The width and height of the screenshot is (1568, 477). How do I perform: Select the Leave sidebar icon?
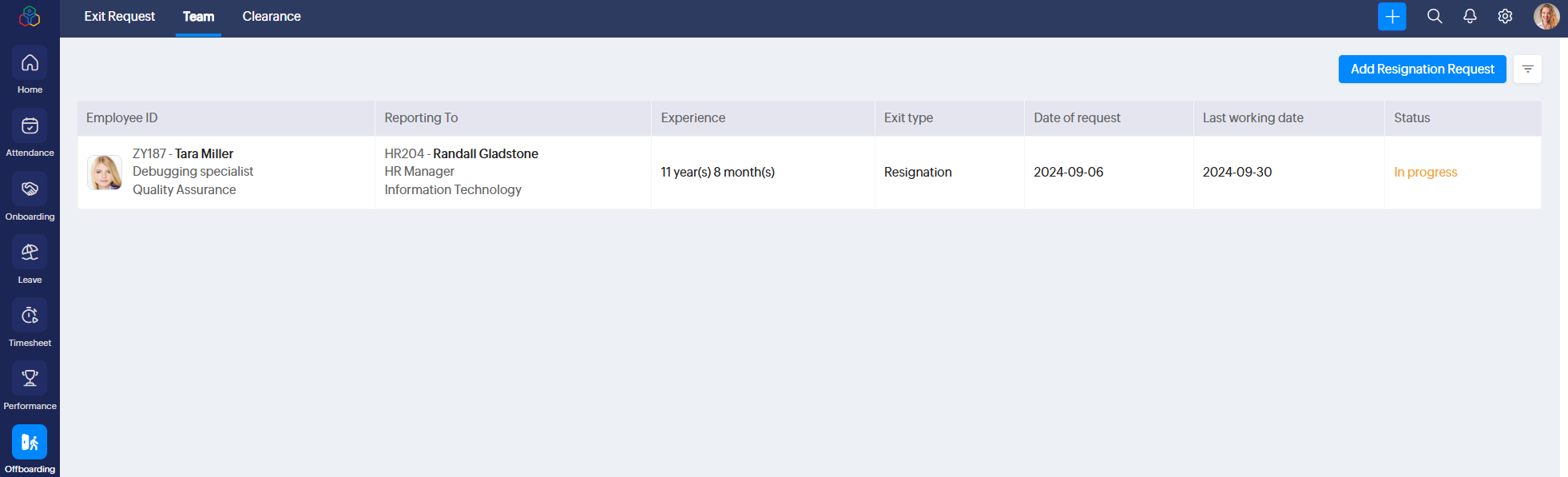pyautogui.click(x=30, y=252)
